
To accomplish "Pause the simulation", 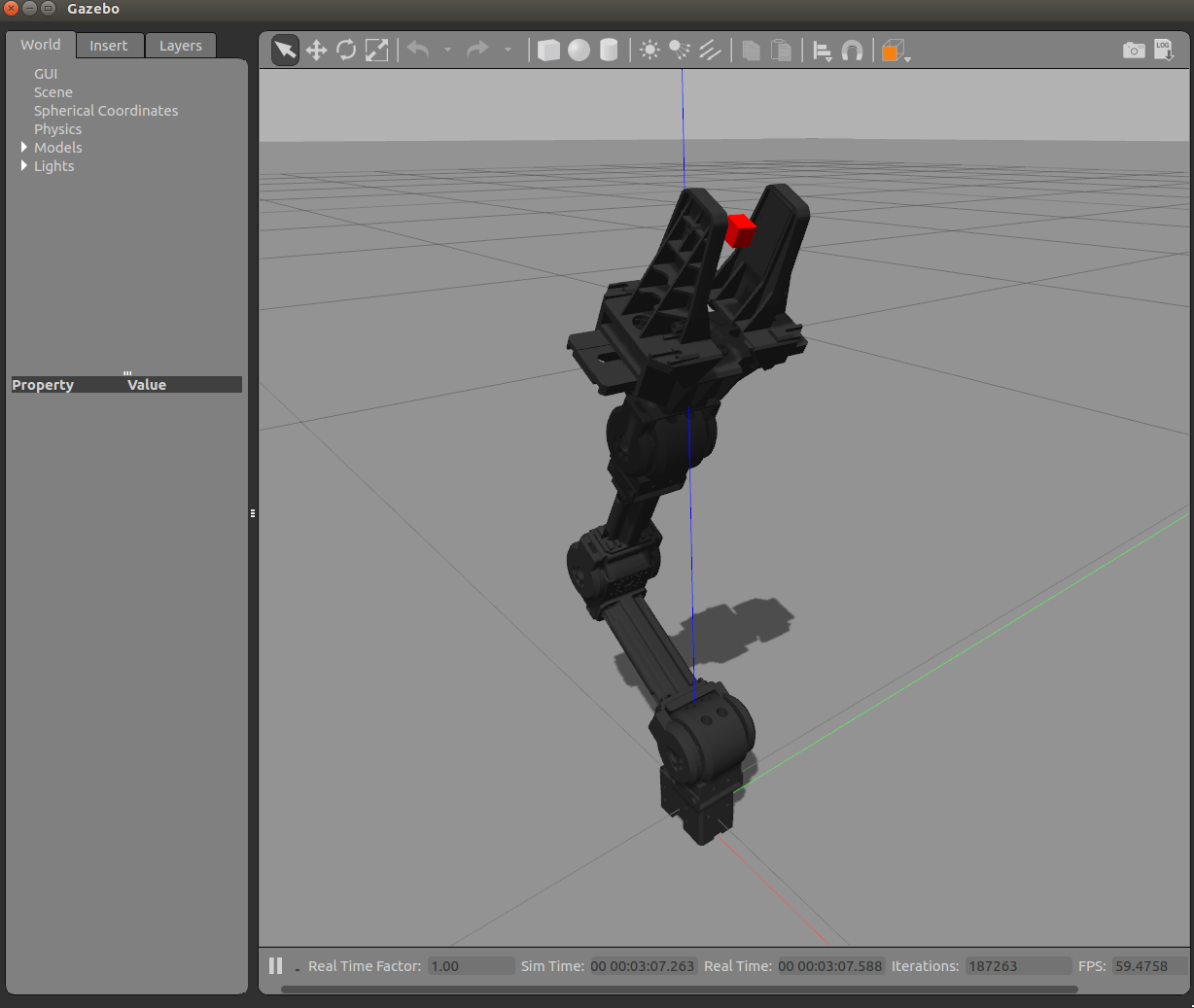I will 275,965.
